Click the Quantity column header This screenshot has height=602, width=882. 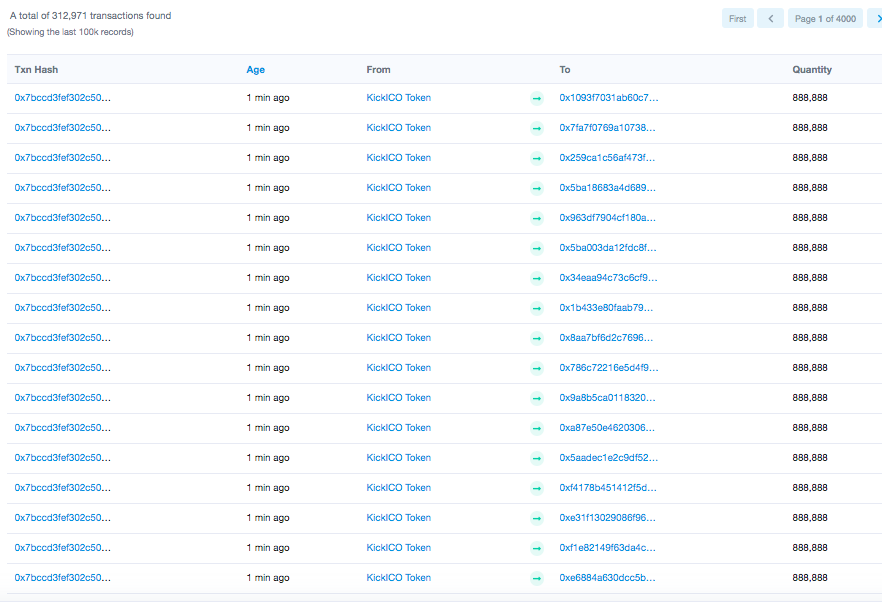(812, 70)
